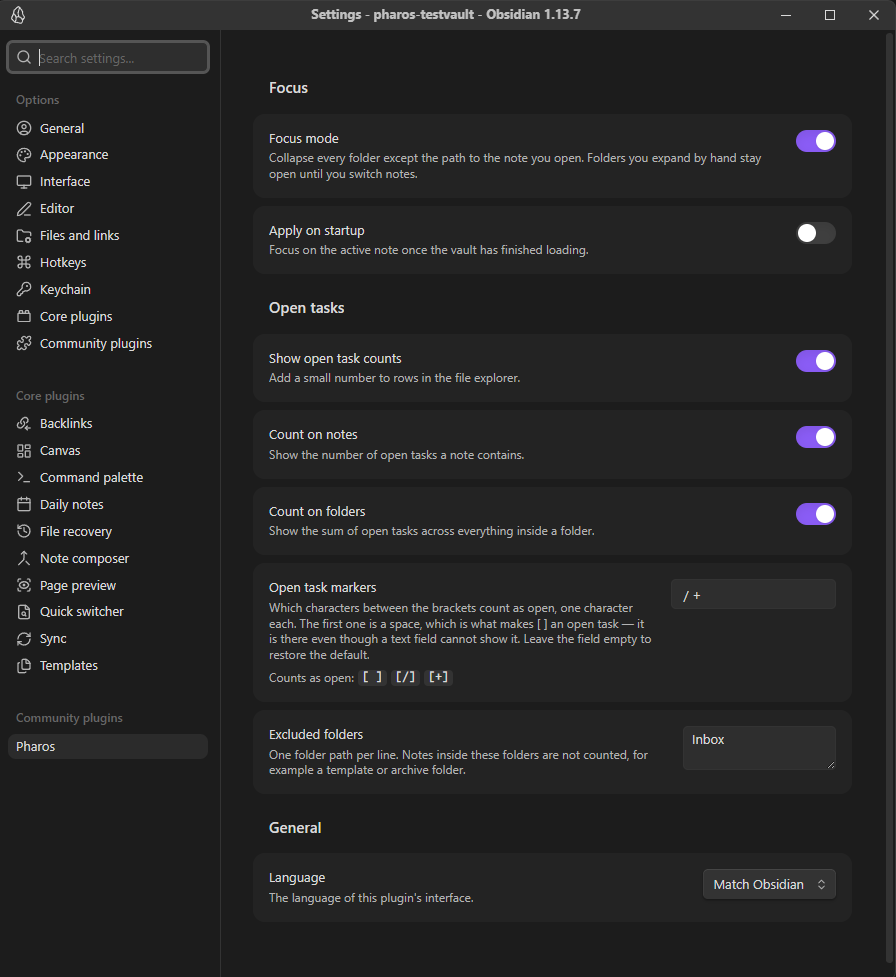Screen dimensions: 896x977
Task: Click the "[ ]" open marker chip
Action: [373, 677]
